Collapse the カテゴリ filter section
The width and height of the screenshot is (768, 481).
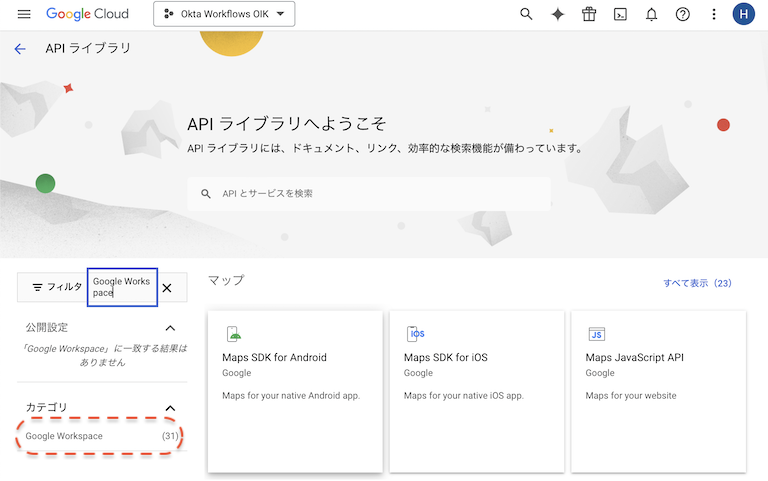(x=170, y=408)
